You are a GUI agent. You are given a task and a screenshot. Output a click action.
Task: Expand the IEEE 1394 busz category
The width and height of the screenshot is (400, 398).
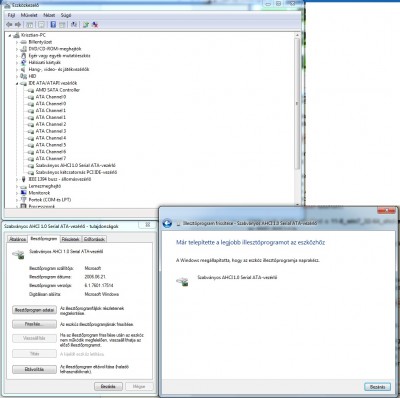coord(17,179)
